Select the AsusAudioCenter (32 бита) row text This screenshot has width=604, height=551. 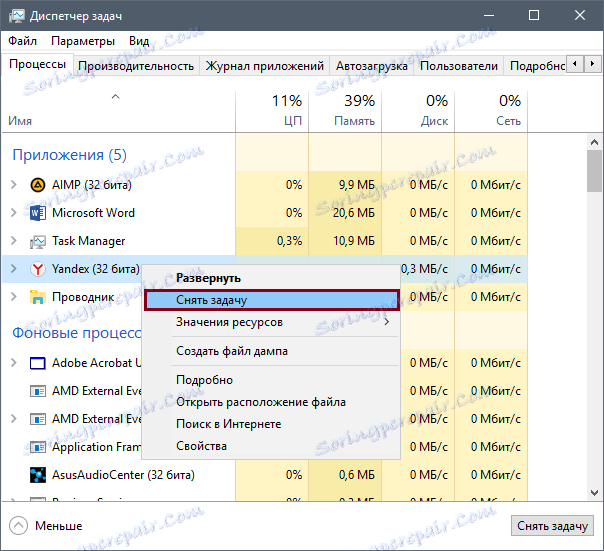(123, 475)
